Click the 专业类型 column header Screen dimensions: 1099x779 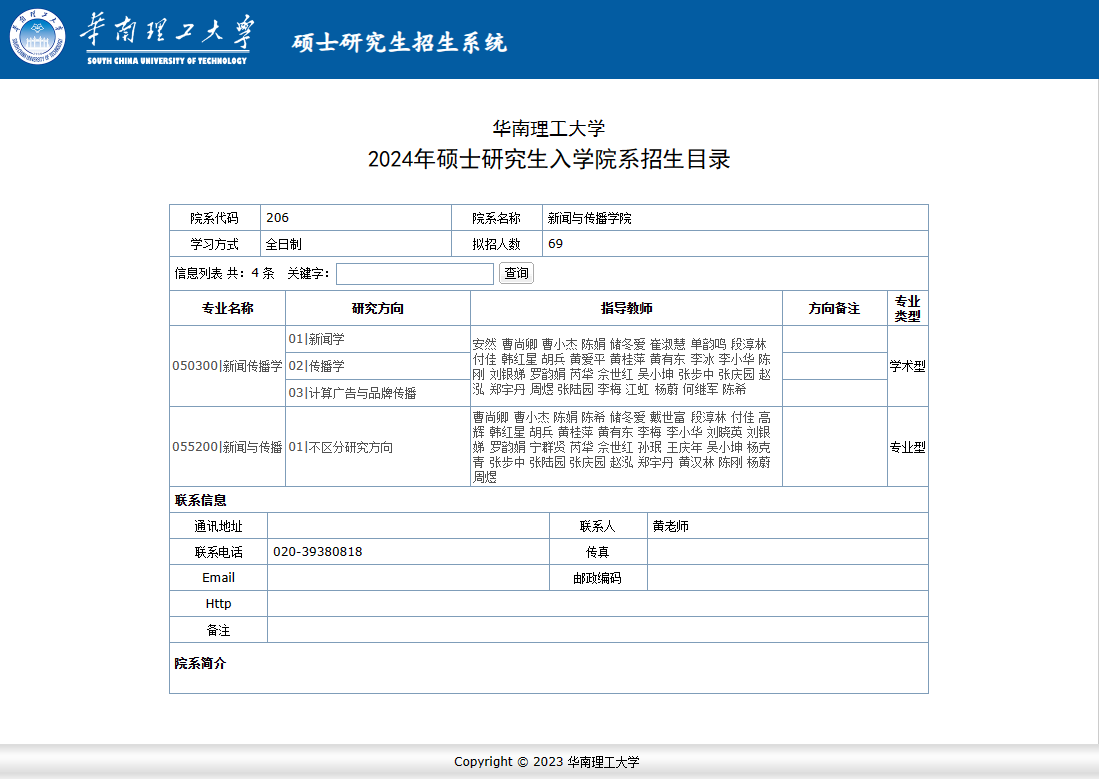click(x=908, y=308)
